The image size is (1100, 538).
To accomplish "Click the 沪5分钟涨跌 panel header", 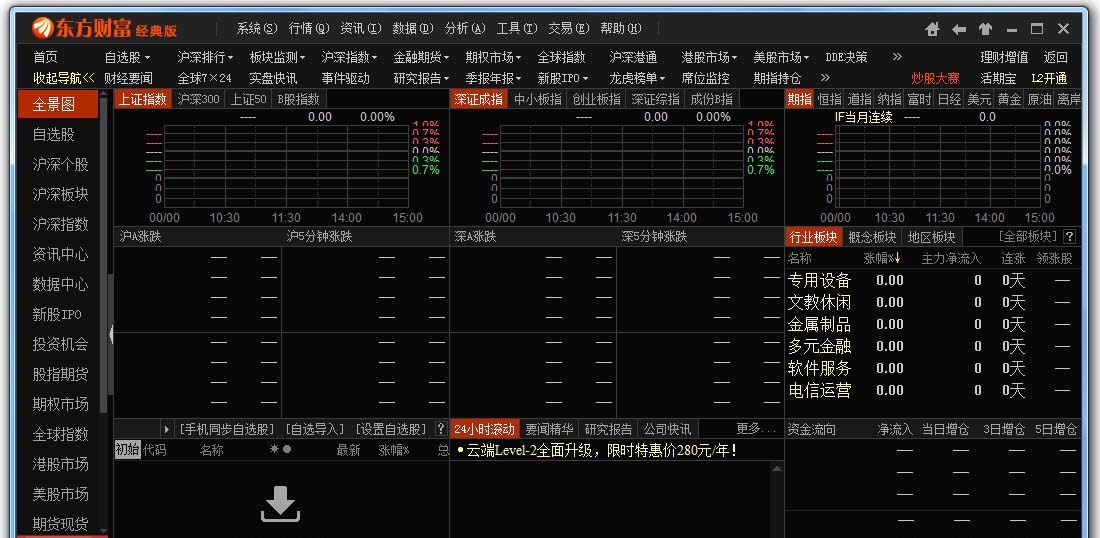I will point(319,237).
